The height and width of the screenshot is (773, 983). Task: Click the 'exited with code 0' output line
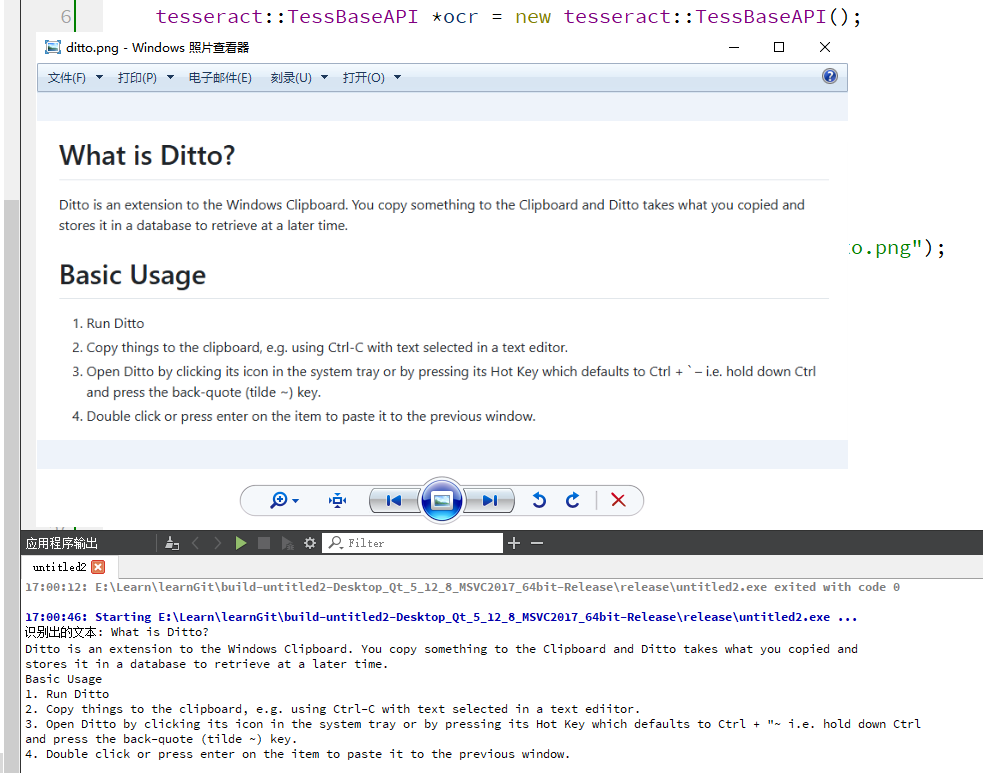pos(463,587)
